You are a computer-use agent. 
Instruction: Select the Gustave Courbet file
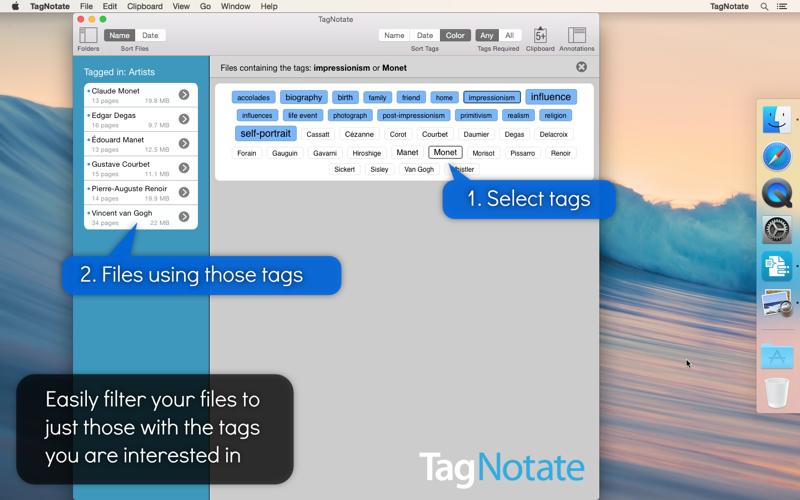point(141,168)
